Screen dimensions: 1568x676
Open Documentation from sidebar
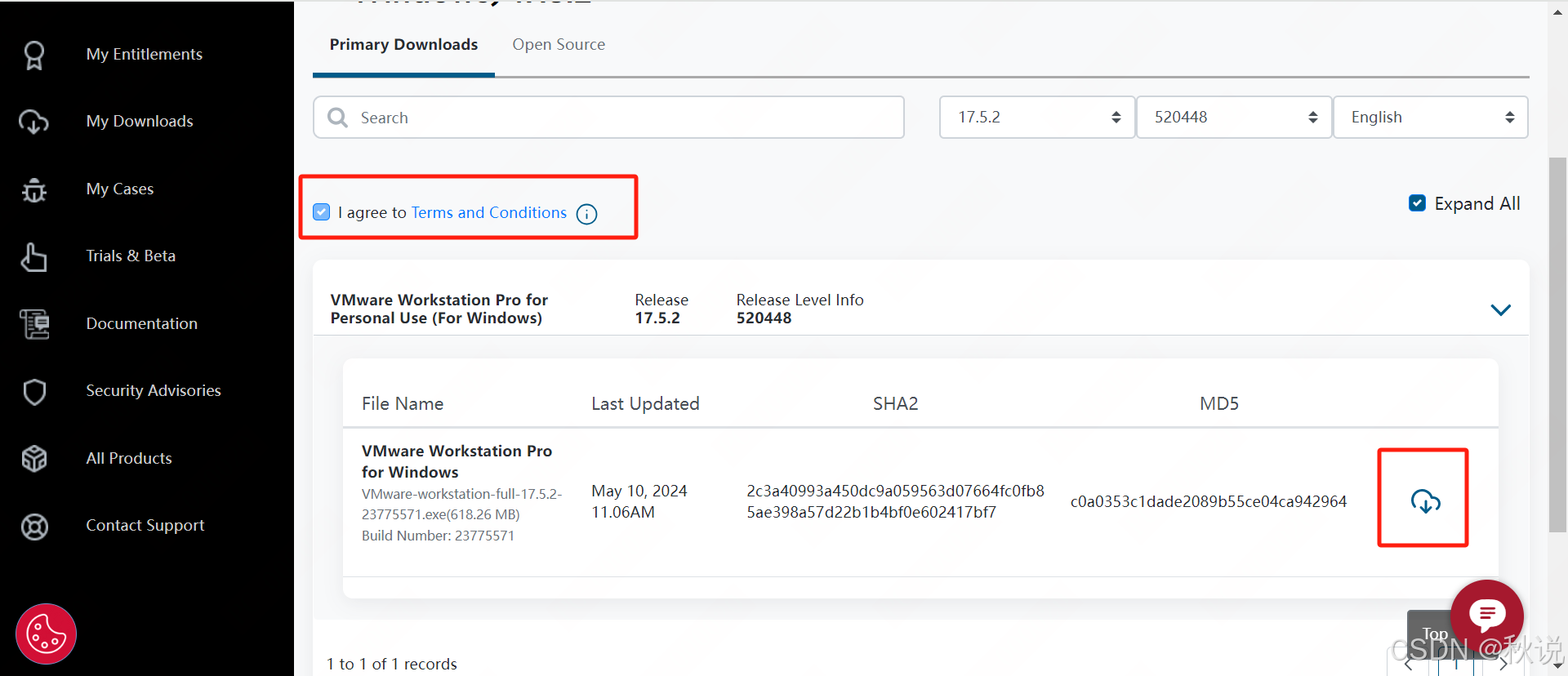pos(142,323)
